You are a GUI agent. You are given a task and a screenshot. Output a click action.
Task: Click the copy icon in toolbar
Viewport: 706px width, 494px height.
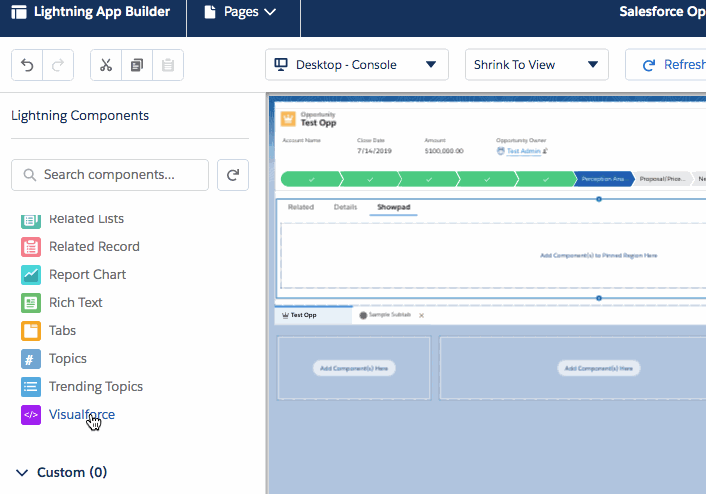(137, 65)
